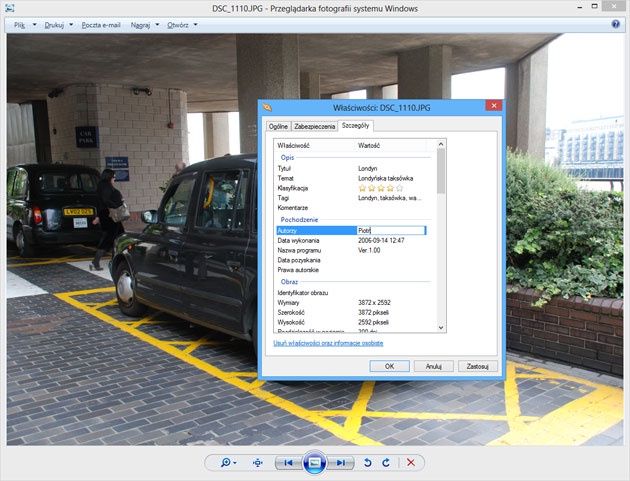This screenshot has height=481, width=630.
Task: Select the Komentarze property row
Action: (354, 208)
